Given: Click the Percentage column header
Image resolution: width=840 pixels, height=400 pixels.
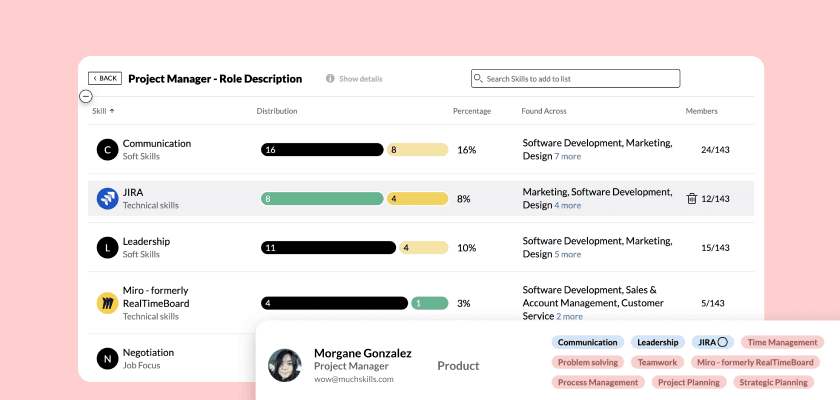Looking at the screenshot, I should point(472,111).
